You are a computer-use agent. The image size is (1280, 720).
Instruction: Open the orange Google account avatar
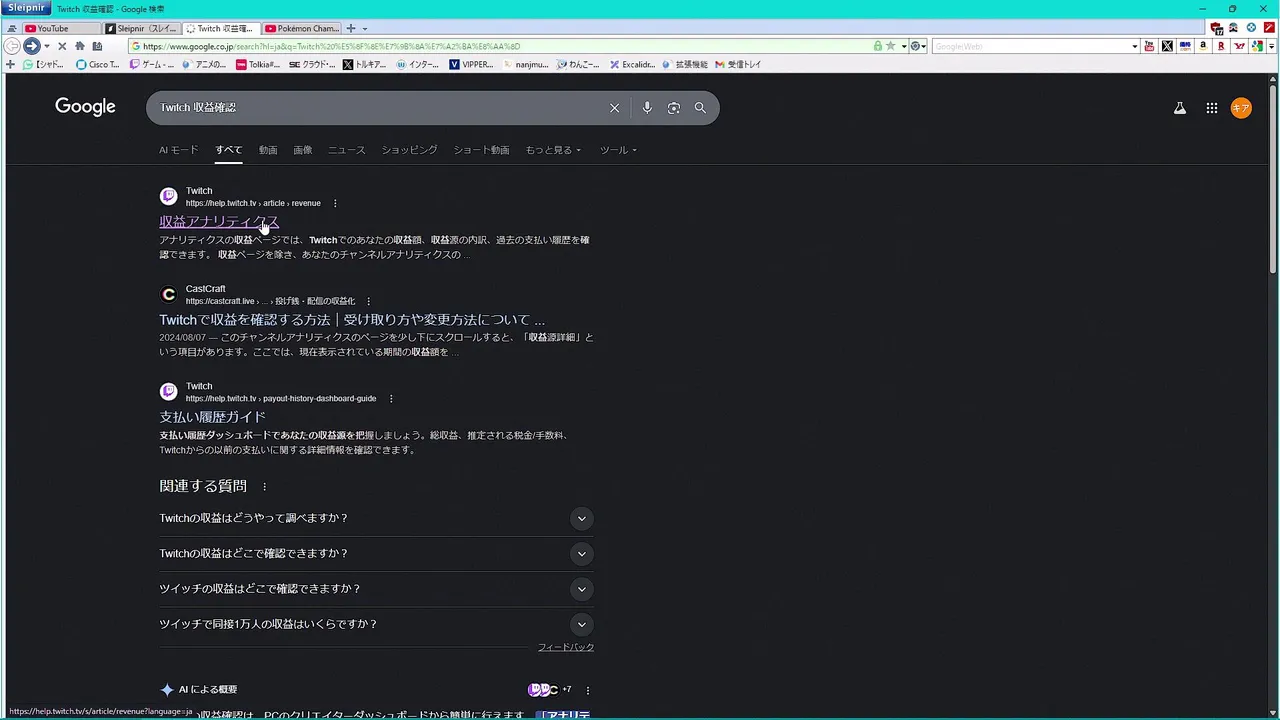click(1241, 108)
